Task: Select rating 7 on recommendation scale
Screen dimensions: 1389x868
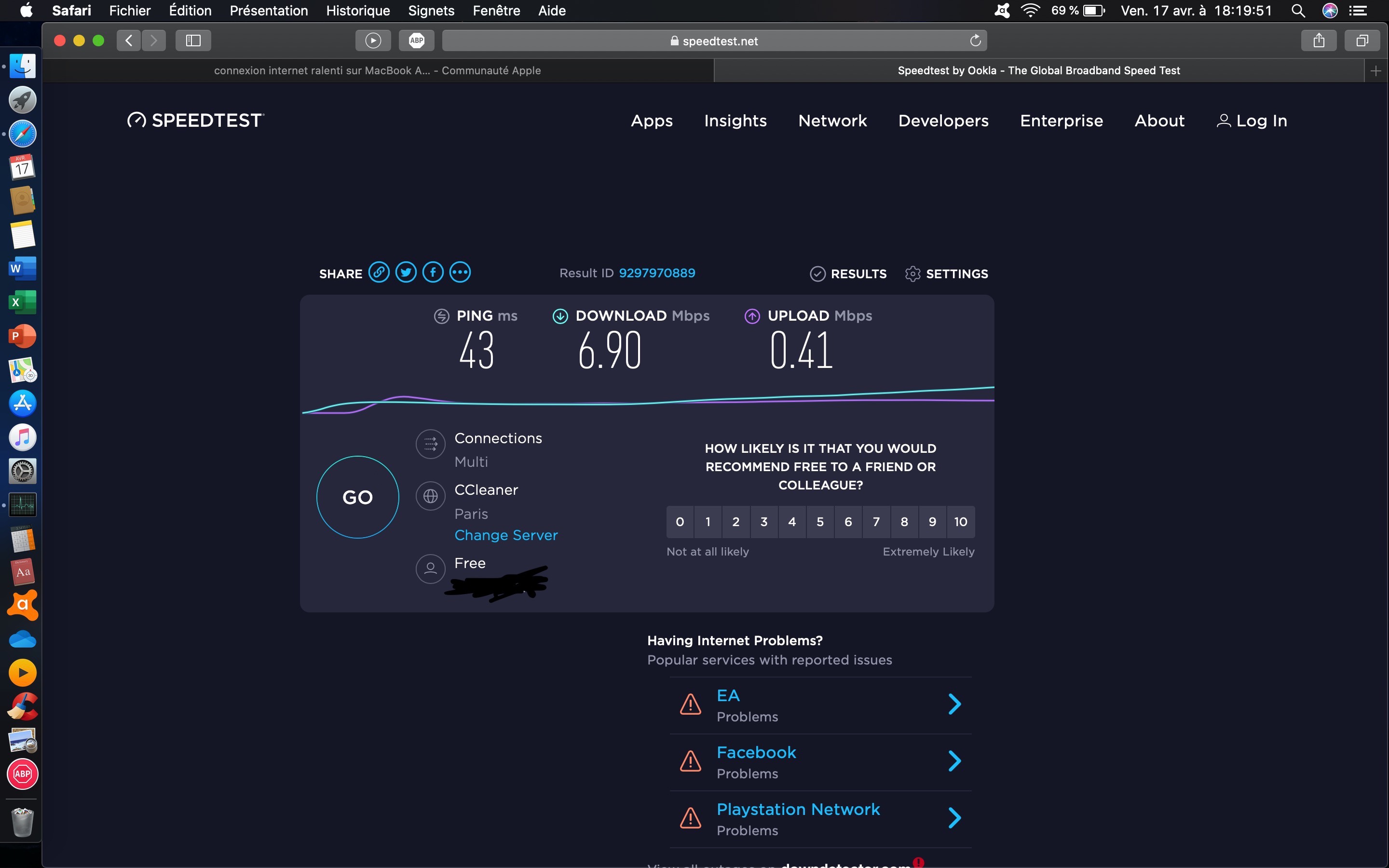Action: point(876,521)
